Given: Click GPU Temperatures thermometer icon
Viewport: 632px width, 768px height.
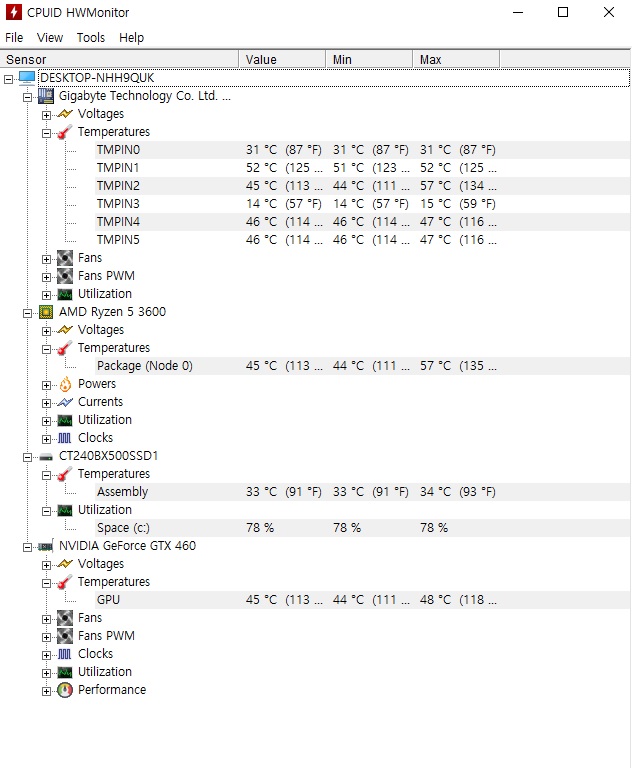Looking at the screenshot, I should (x=65, y=582).
